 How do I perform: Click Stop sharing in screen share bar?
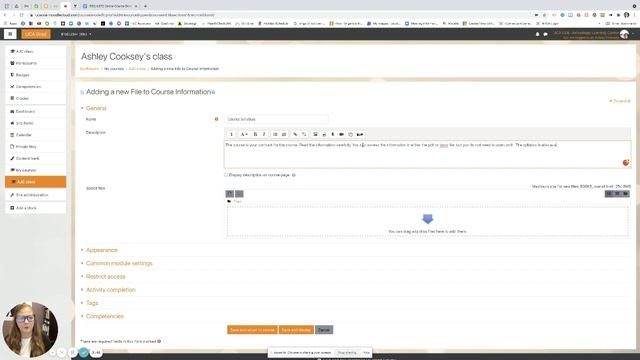(x=347, y=353)
